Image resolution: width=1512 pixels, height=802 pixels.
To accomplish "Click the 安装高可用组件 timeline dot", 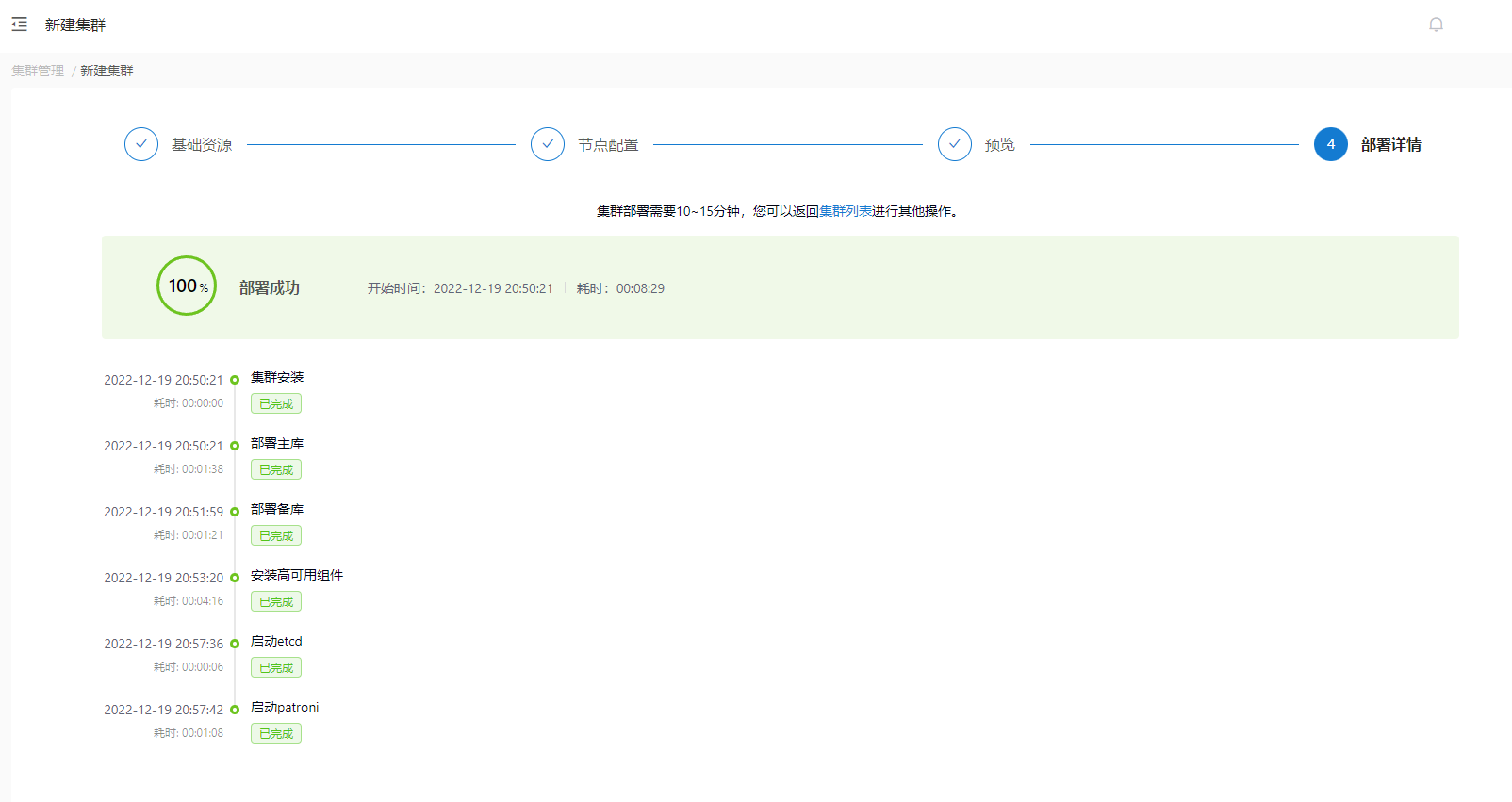I will click(235, 578).
